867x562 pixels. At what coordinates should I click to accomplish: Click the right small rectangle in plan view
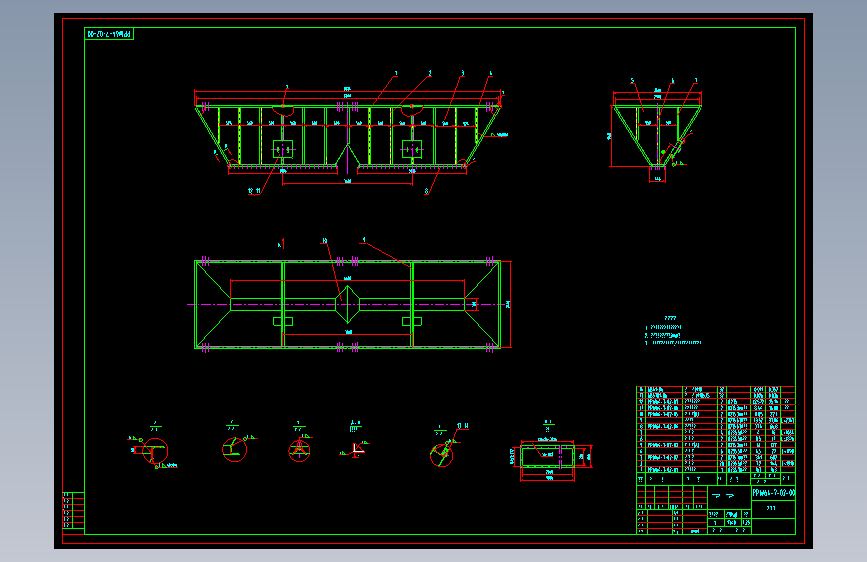pyautogui.click(x=412, y=321)
